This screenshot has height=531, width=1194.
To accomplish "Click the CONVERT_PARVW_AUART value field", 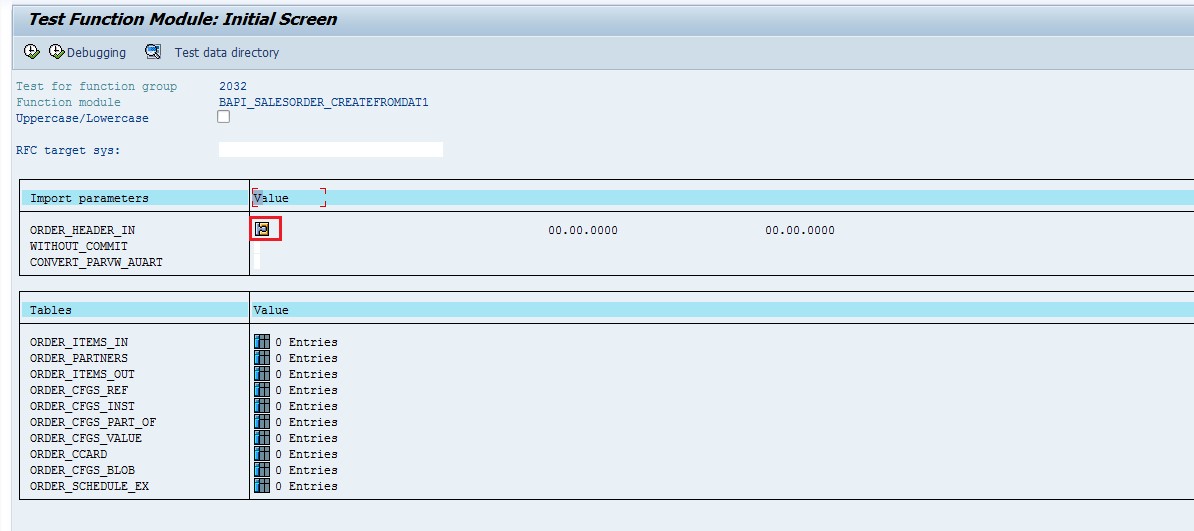I will (256, 262).
